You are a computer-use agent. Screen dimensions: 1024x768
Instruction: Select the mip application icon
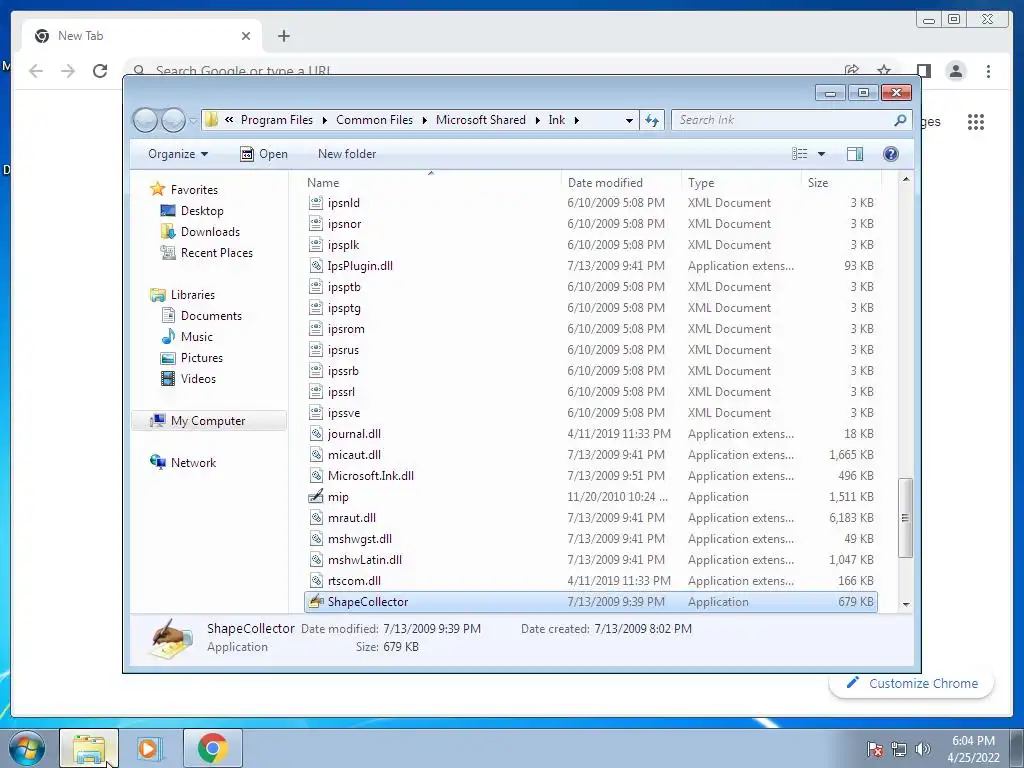click(x=316, y=496)
